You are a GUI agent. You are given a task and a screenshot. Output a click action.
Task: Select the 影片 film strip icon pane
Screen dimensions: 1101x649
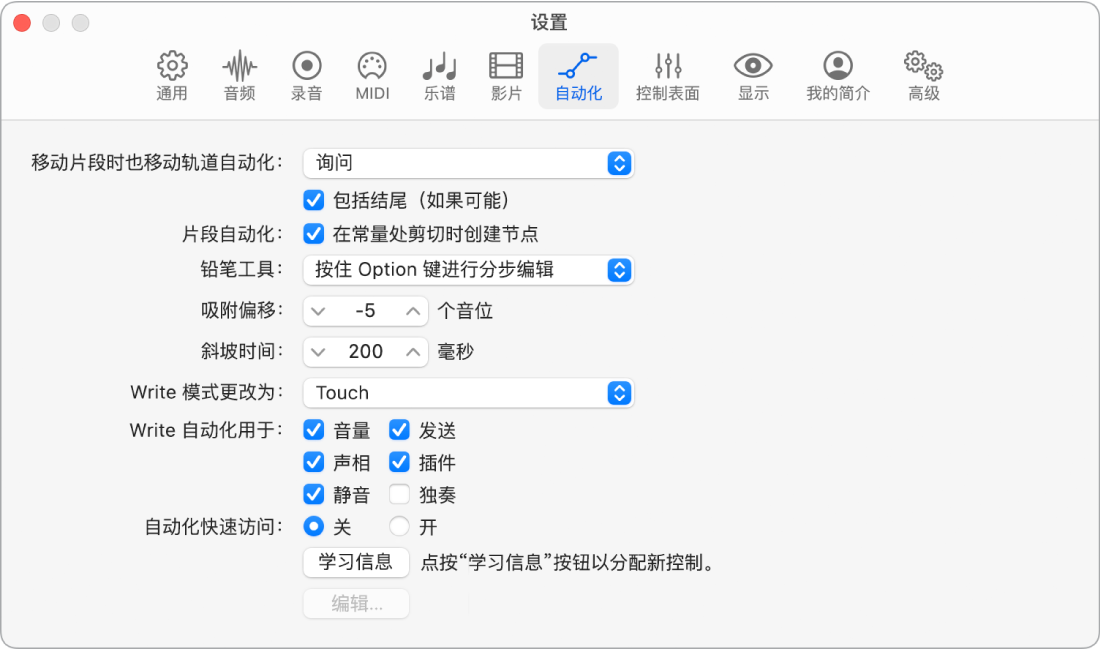(x=506, y=65)
